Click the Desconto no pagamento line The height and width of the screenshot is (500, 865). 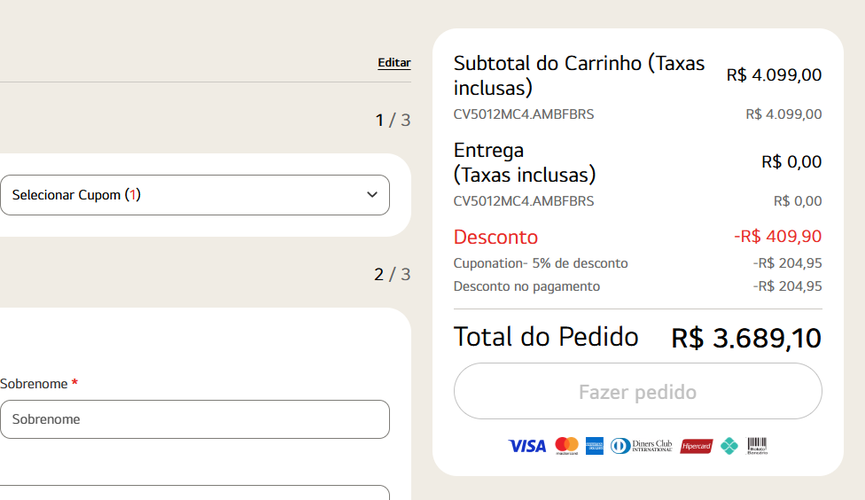[527, 286]
